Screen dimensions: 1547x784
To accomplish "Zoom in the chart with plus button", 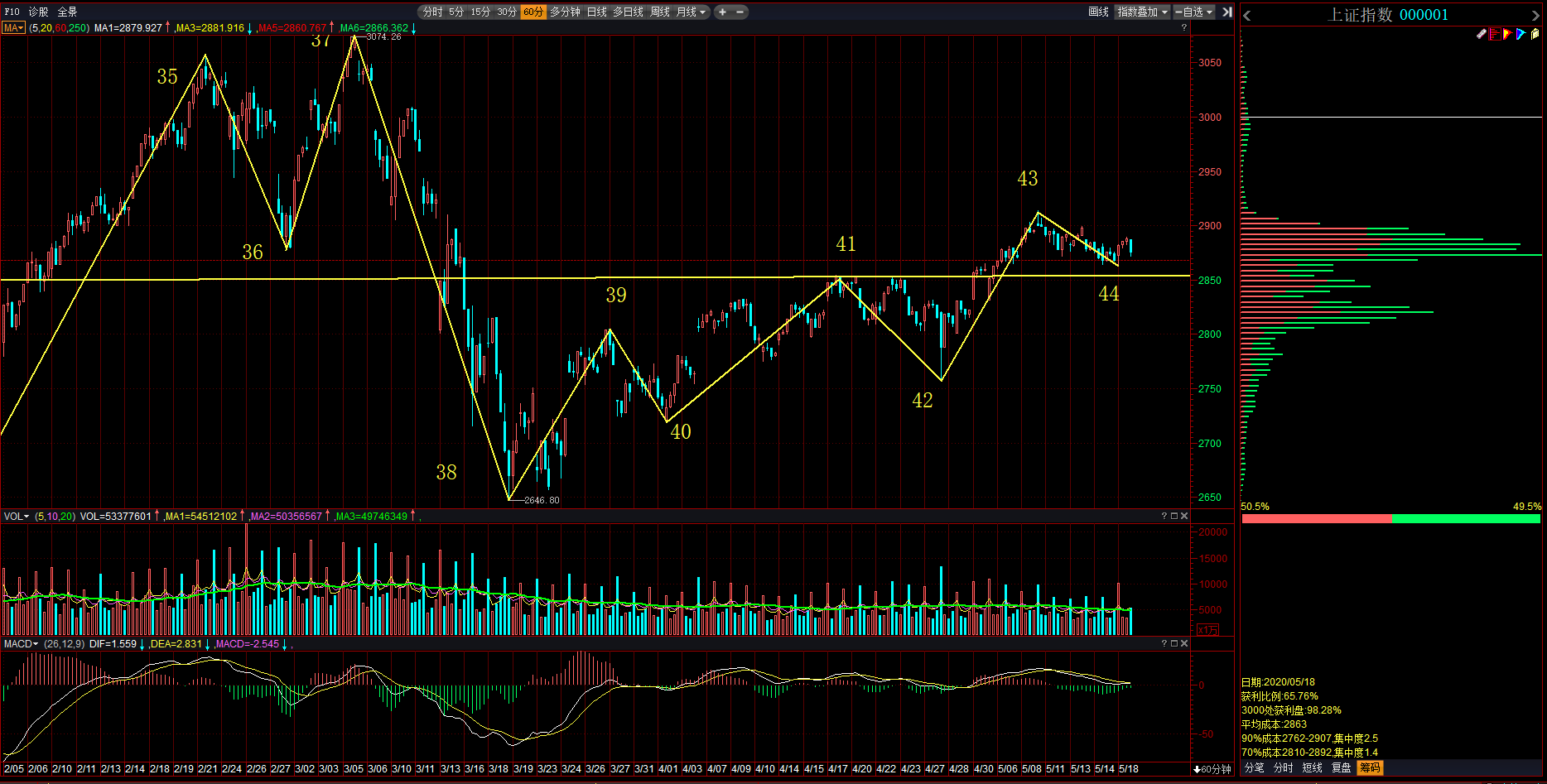I will (722, 12).
